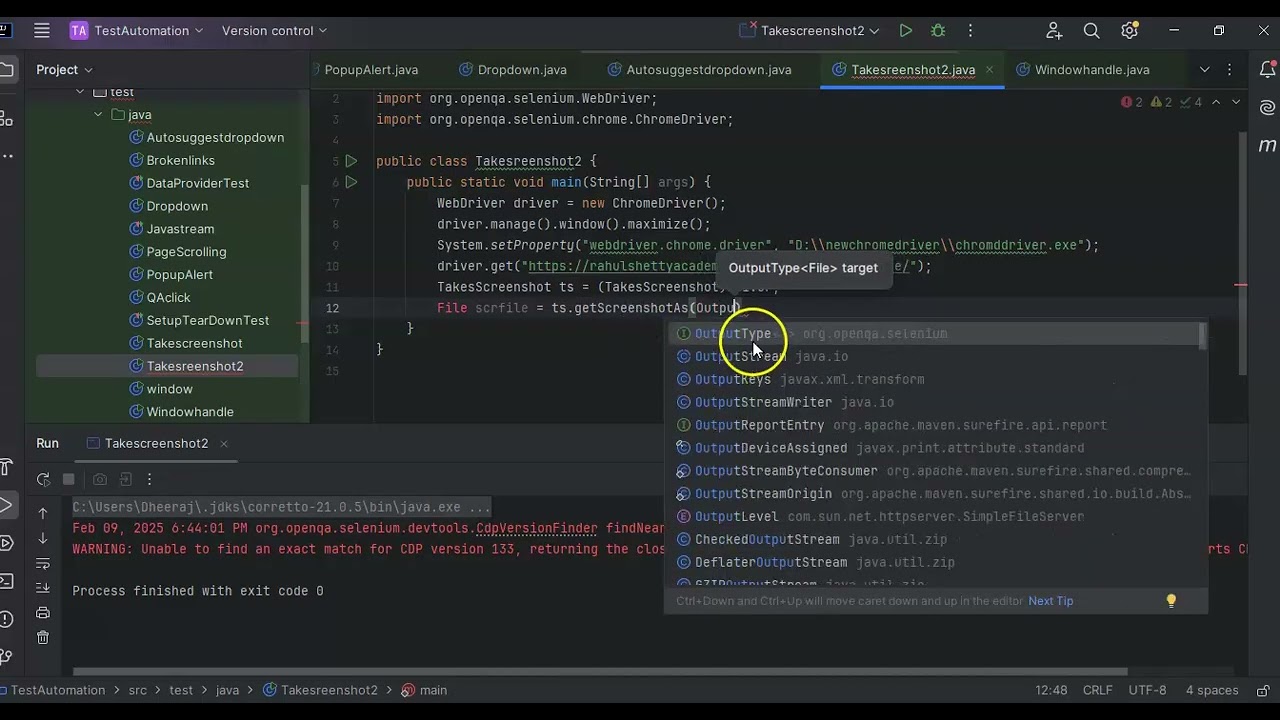The width and height of the screenshot is (1280, 720).
Task: Open SetupTearDownTest in project tree
Action: tap(207, 321)
